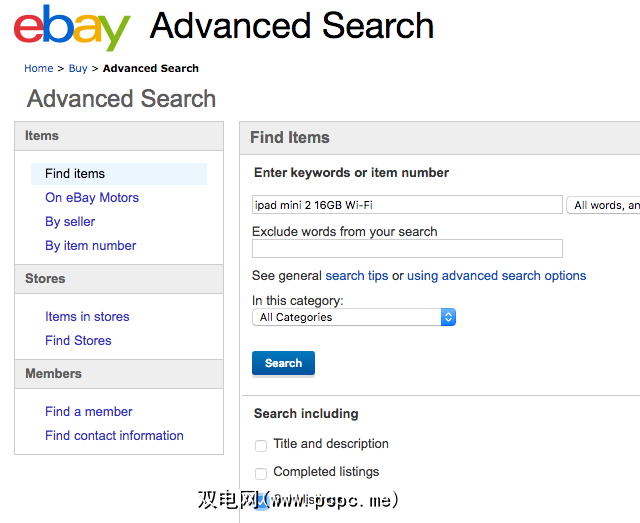Expand the All words keyword-match dropdown
This screenshot has width=640, height=523.
click(x=604, y=205)
